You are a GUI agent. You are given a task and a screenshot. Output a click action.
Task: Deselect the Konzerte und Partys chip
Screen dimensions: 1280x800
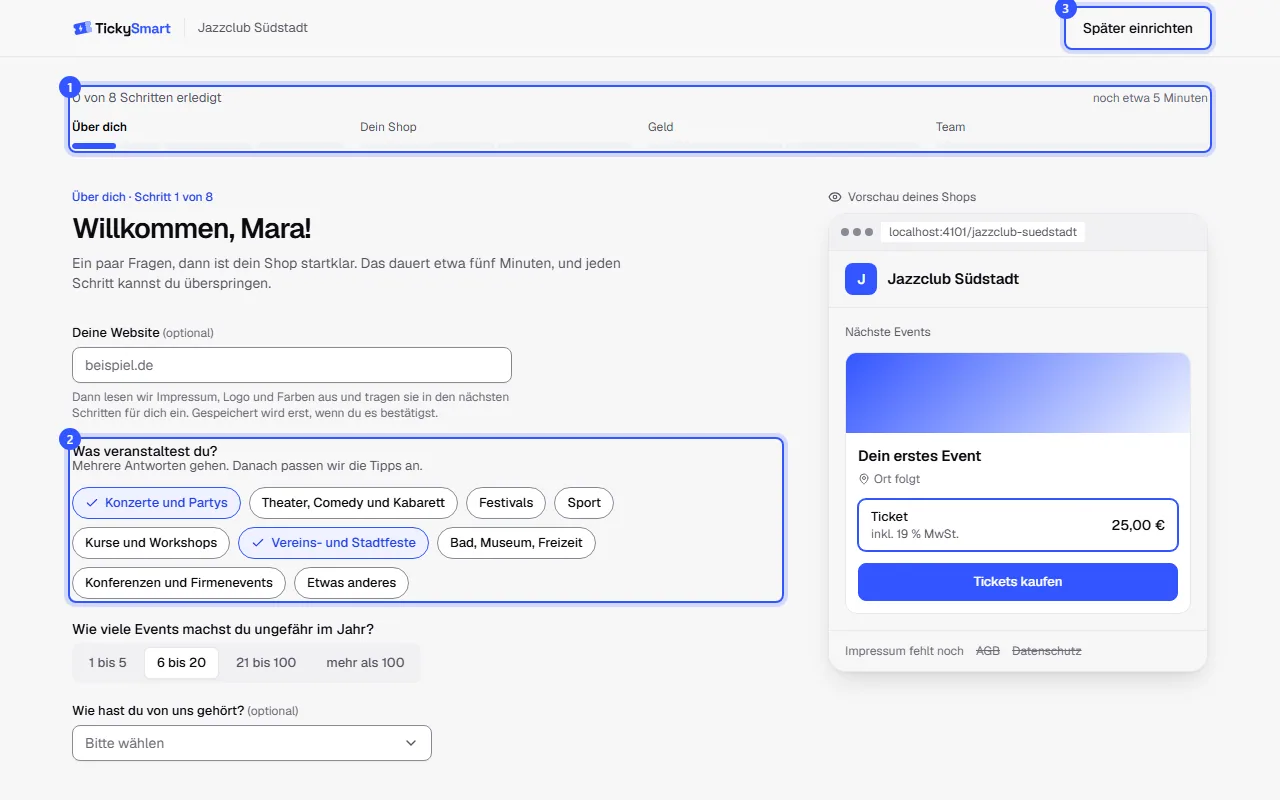[x=156, y=503]
